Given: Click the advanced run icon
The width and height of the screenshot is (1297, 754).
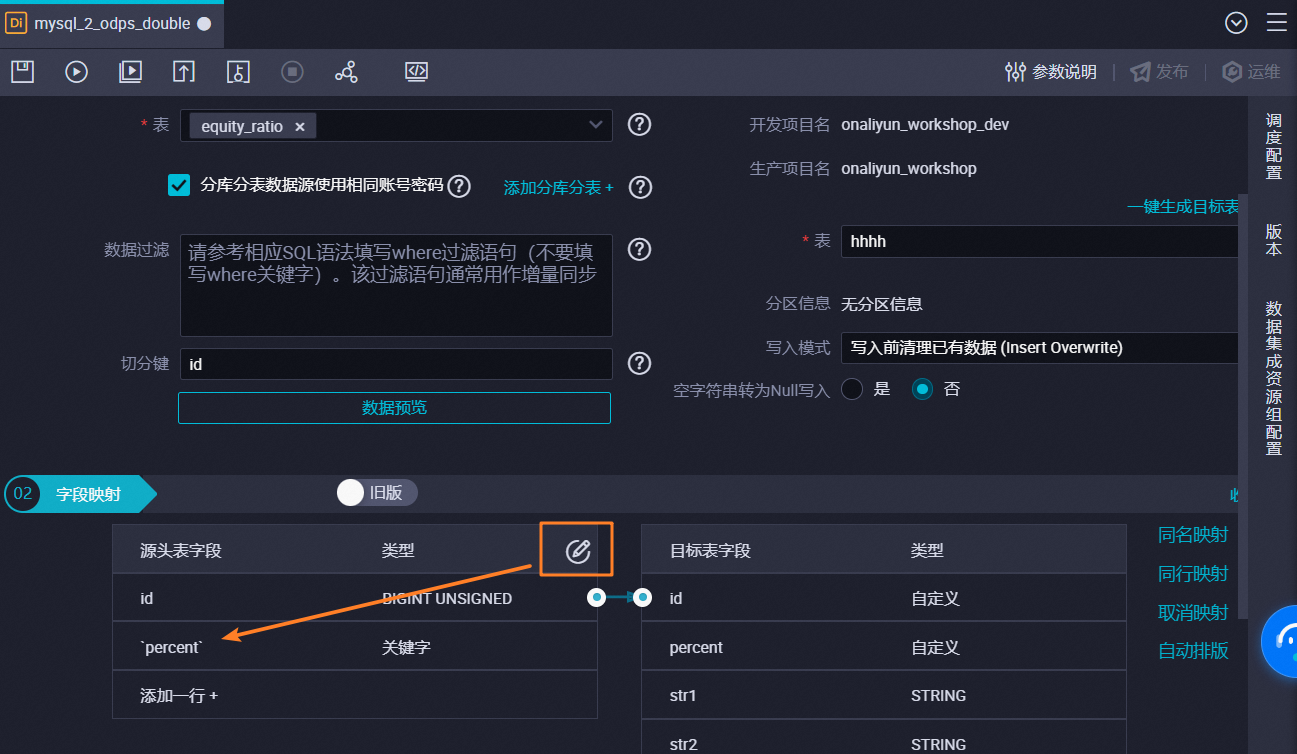Looking at the screenshot, I should pyautogui.click(x=130, y=71).
